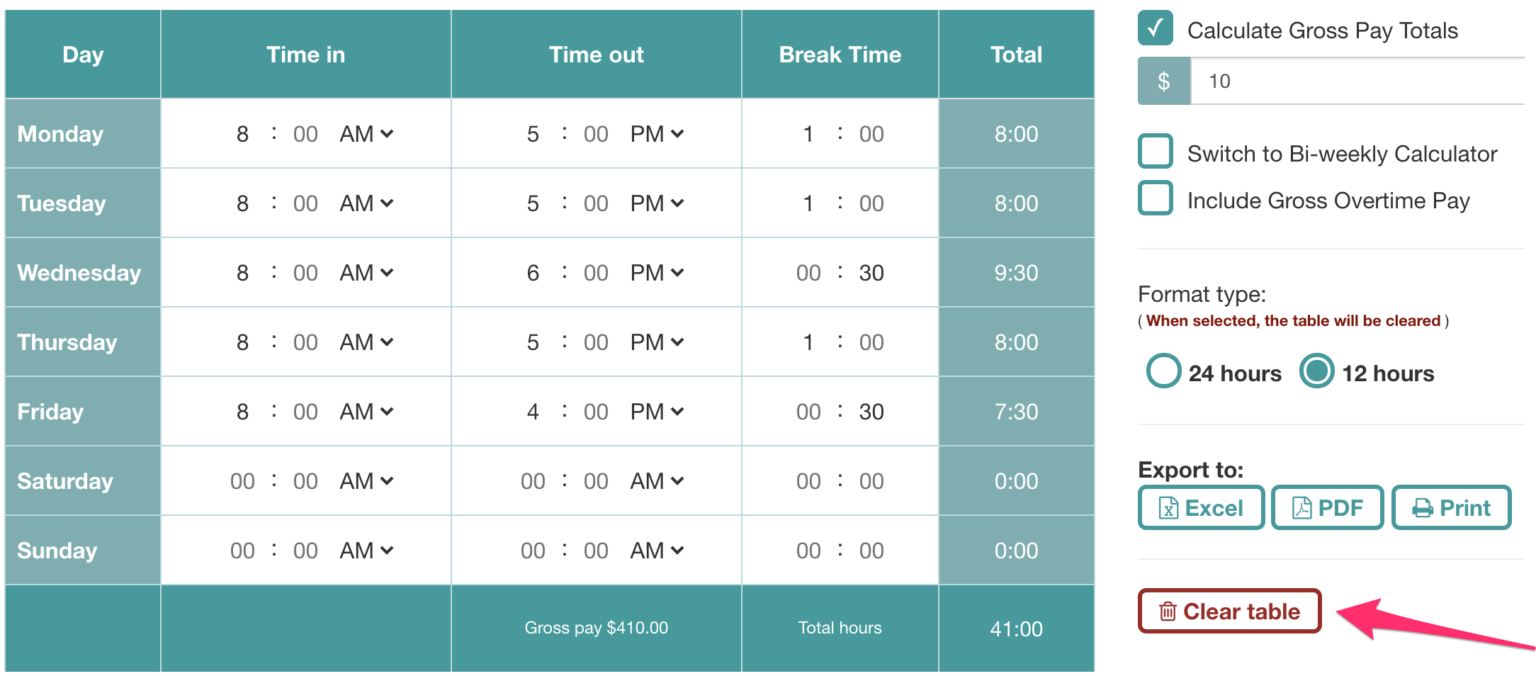Click the dollar sign icon beside the rate
The width and height of the screenshot is (1536, 676).
pos(1164,81)
